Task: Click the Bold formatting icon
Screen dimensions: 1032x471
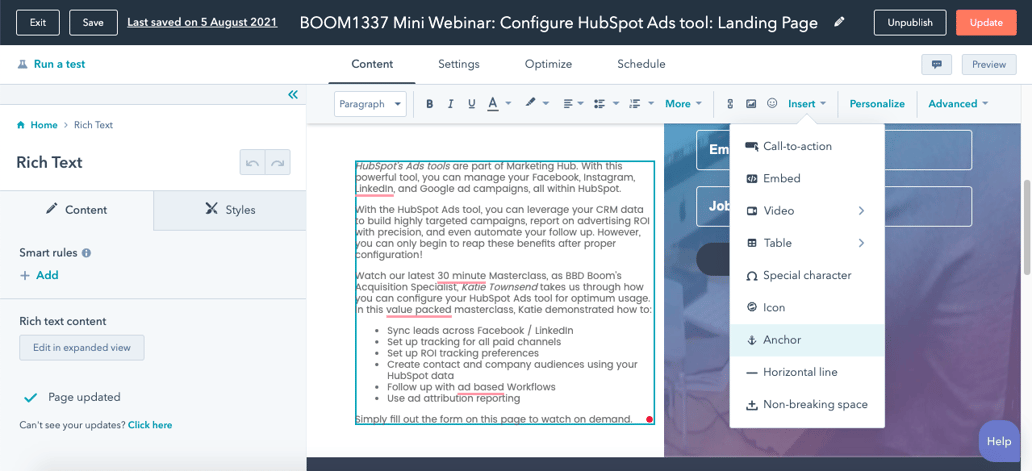Action: 429,104
